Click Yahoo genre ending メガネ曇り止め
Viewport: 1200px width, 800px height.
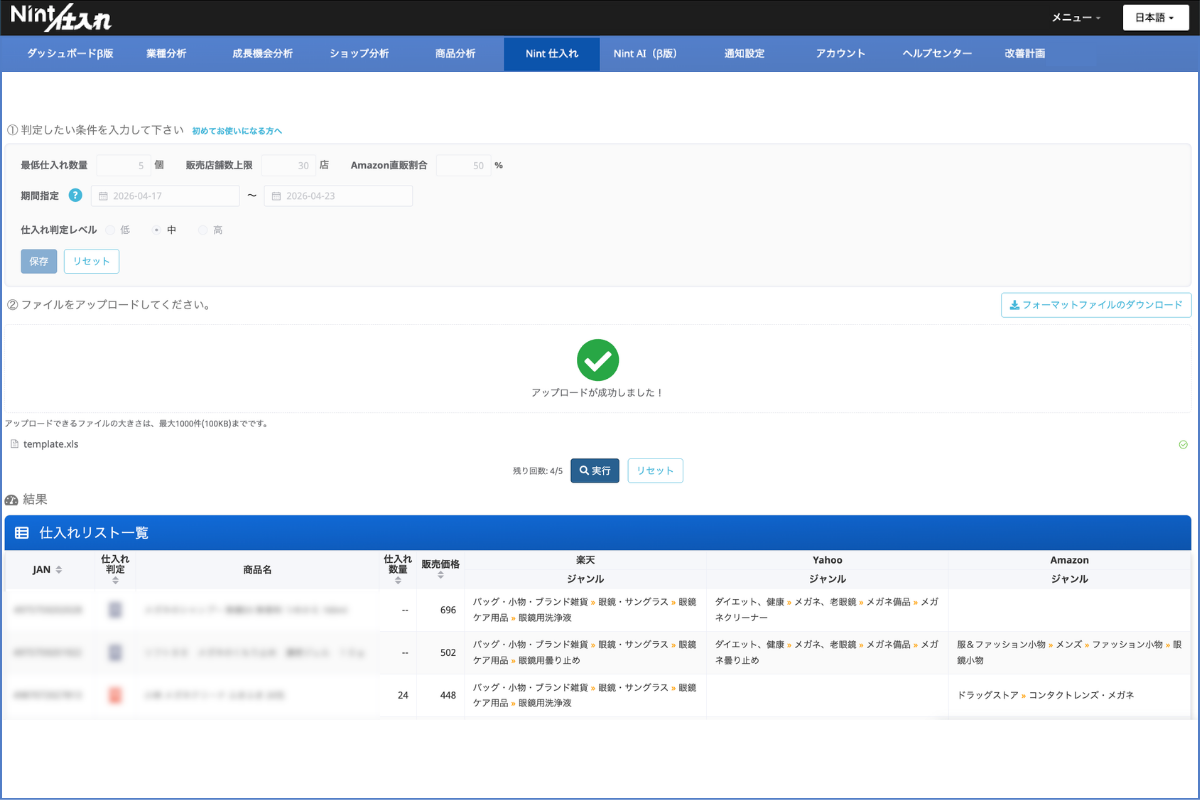826,652
